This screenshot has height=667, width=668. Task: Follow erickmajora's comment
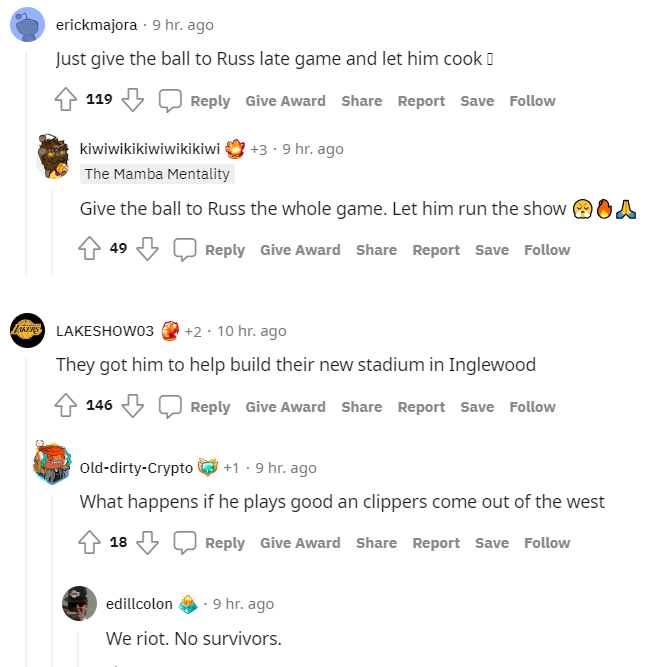(533, 101)
